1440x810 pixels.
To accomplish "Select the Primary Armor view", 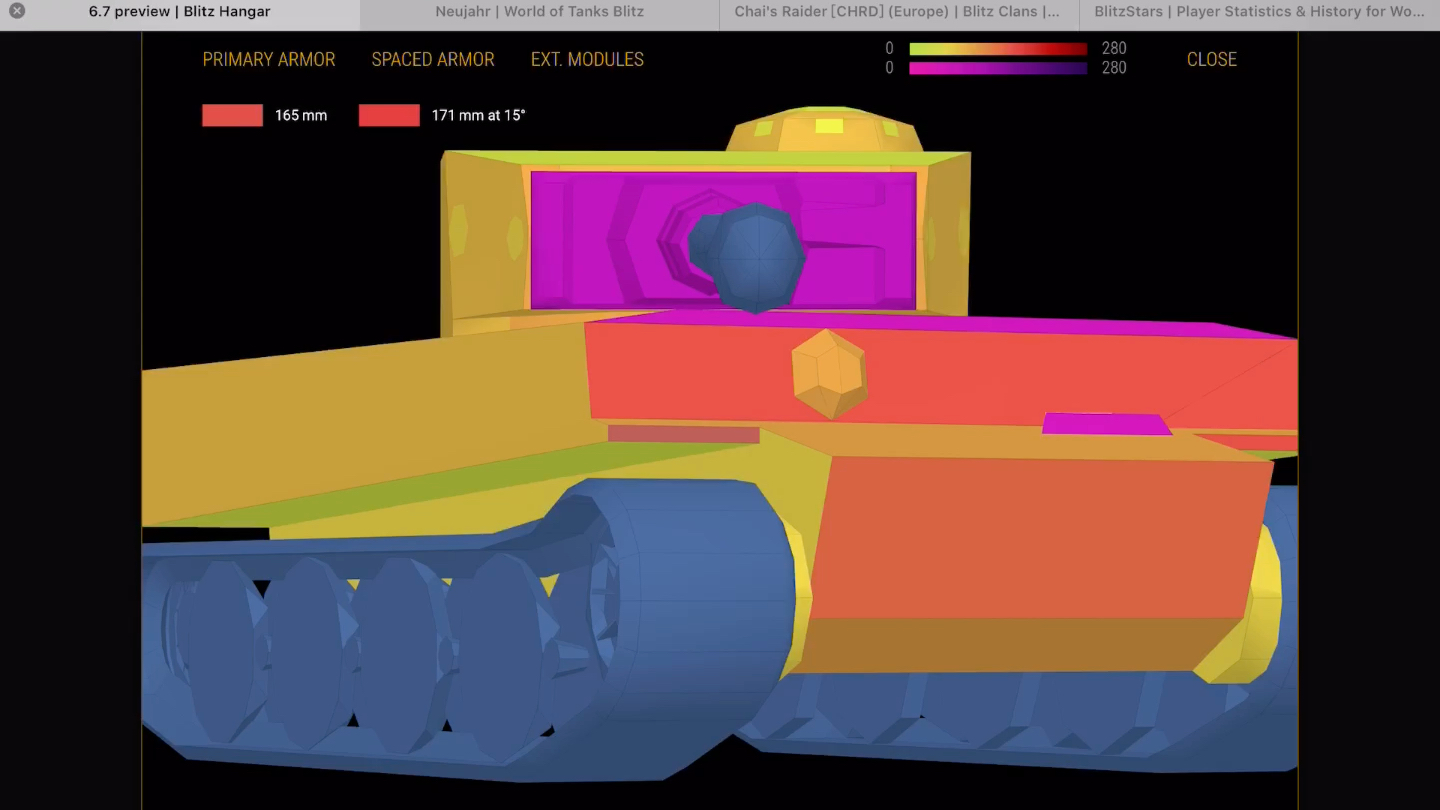I will [x=269, y=60].
